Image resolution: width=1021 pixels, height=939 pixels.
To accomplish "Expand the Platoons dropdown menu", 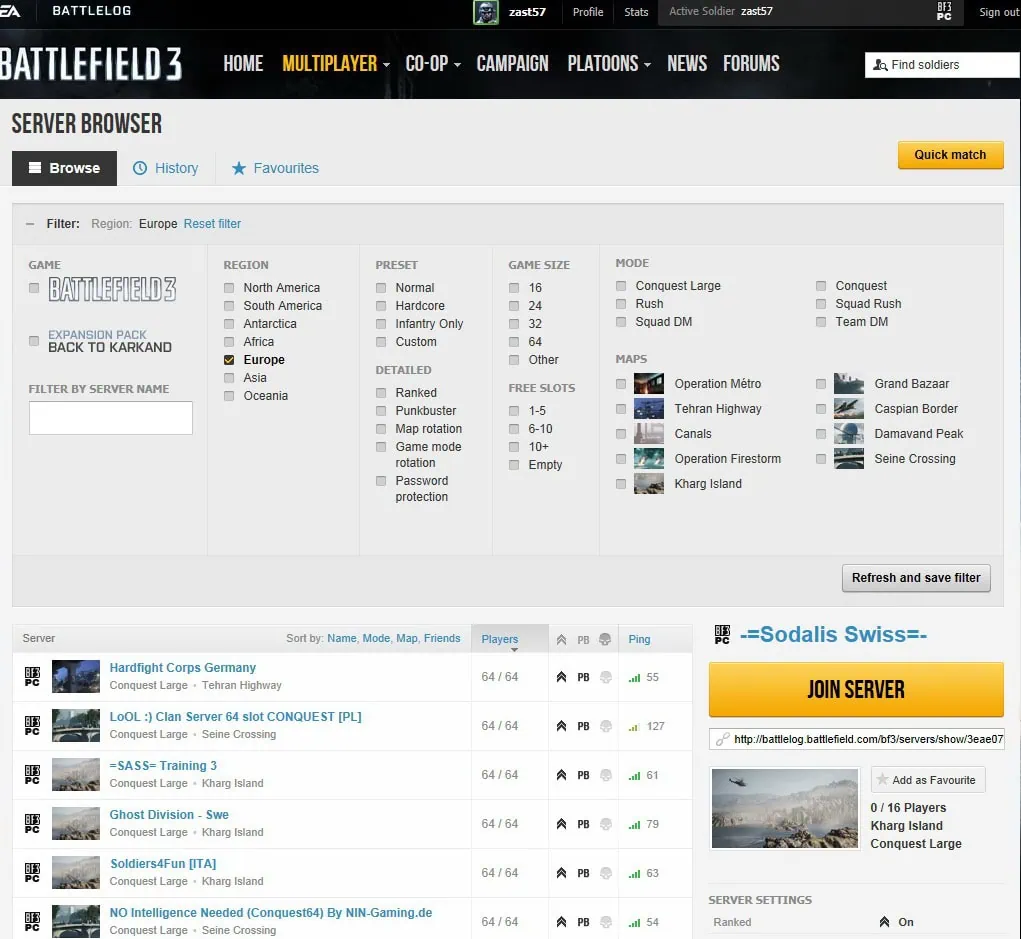I will pos(608,64).
